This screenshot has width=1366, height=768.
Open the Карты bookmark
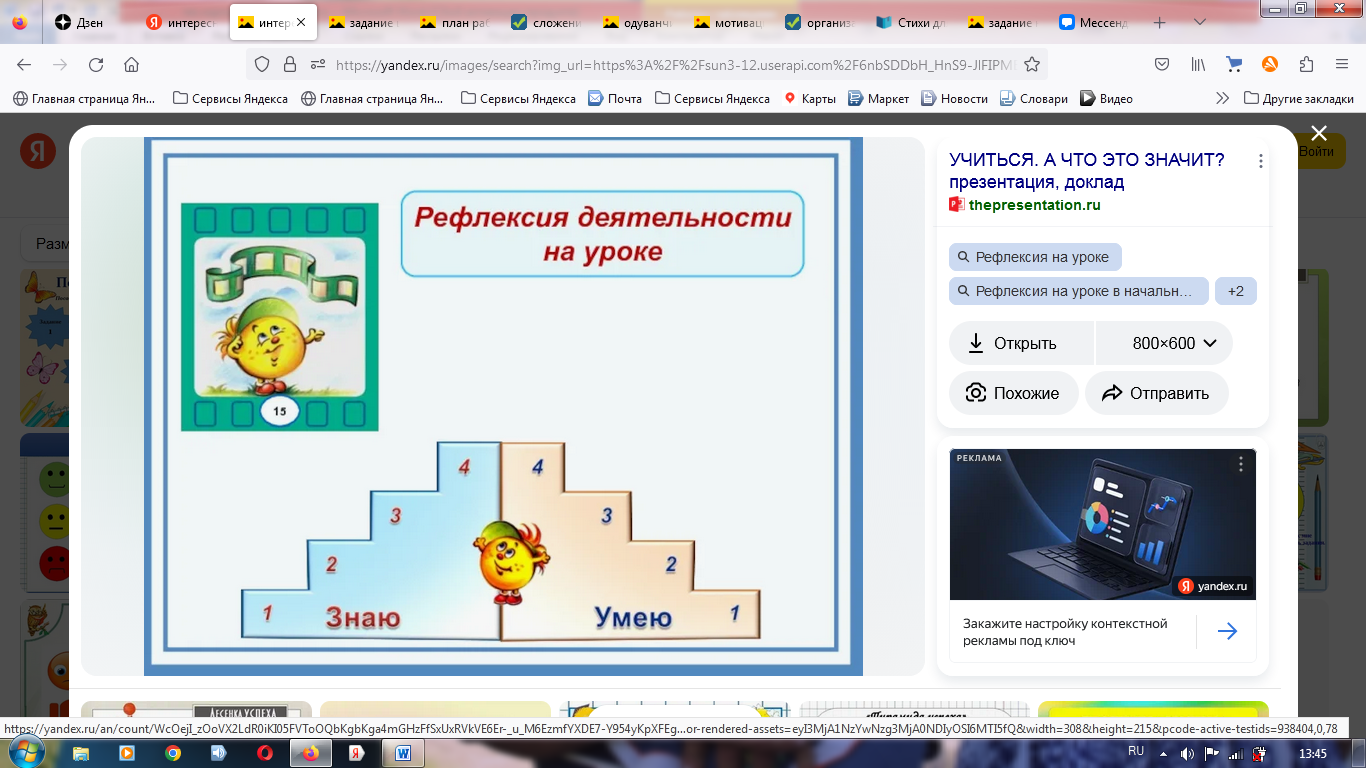tap(809, 98)
